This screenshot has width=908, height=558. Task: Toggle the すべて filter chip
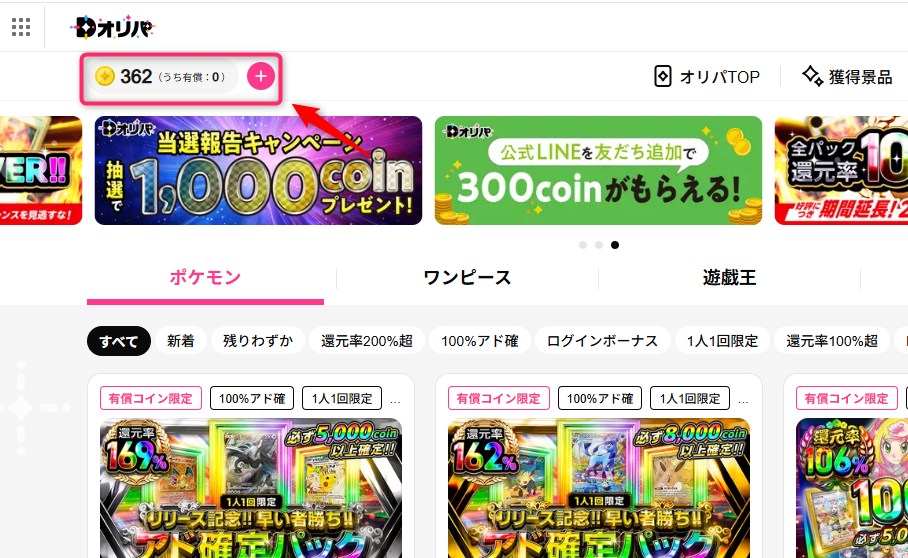(119, 341)
